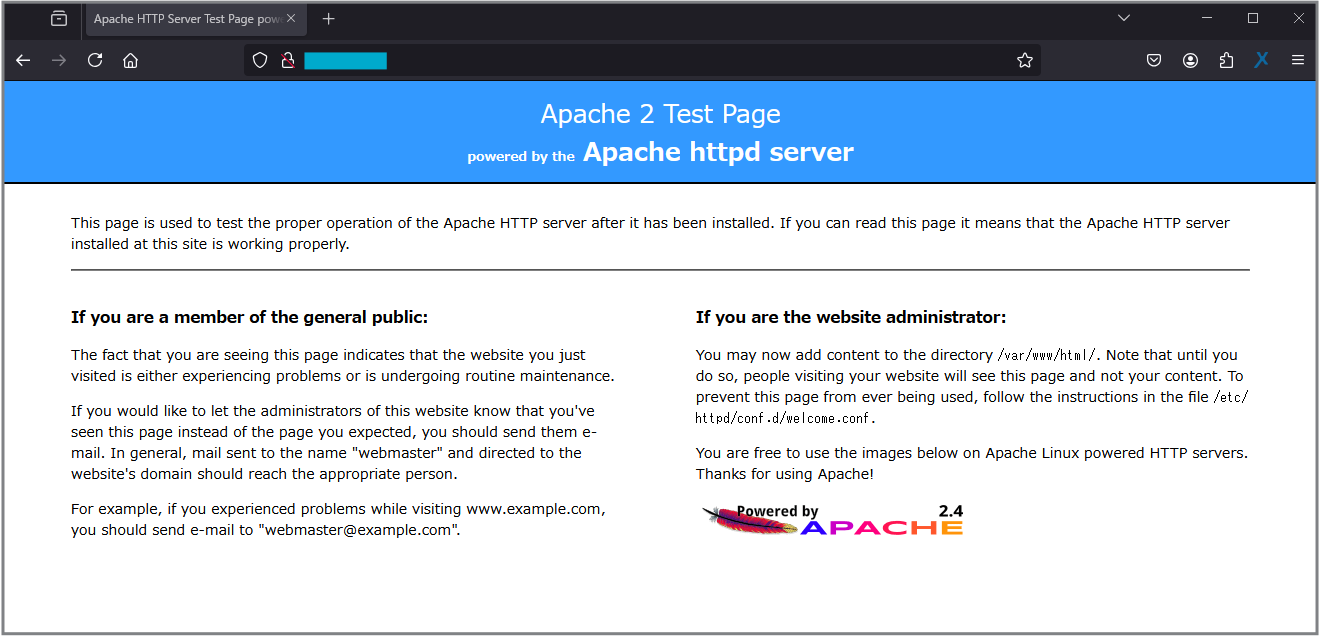Open a new tab with the plus button
Viewport: 1319px width, 636px height.
329,19
